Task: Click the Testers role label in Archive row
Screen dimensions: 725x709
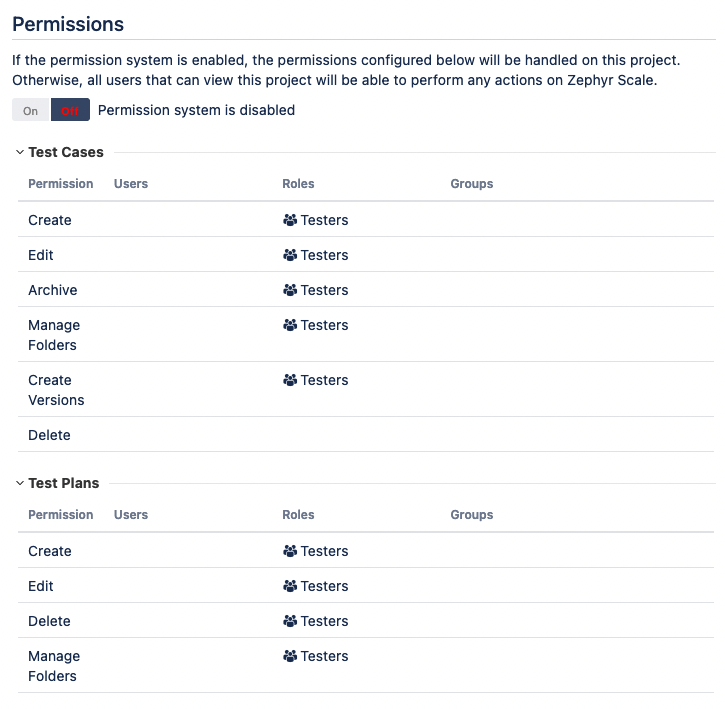Action: coord(324,290)
